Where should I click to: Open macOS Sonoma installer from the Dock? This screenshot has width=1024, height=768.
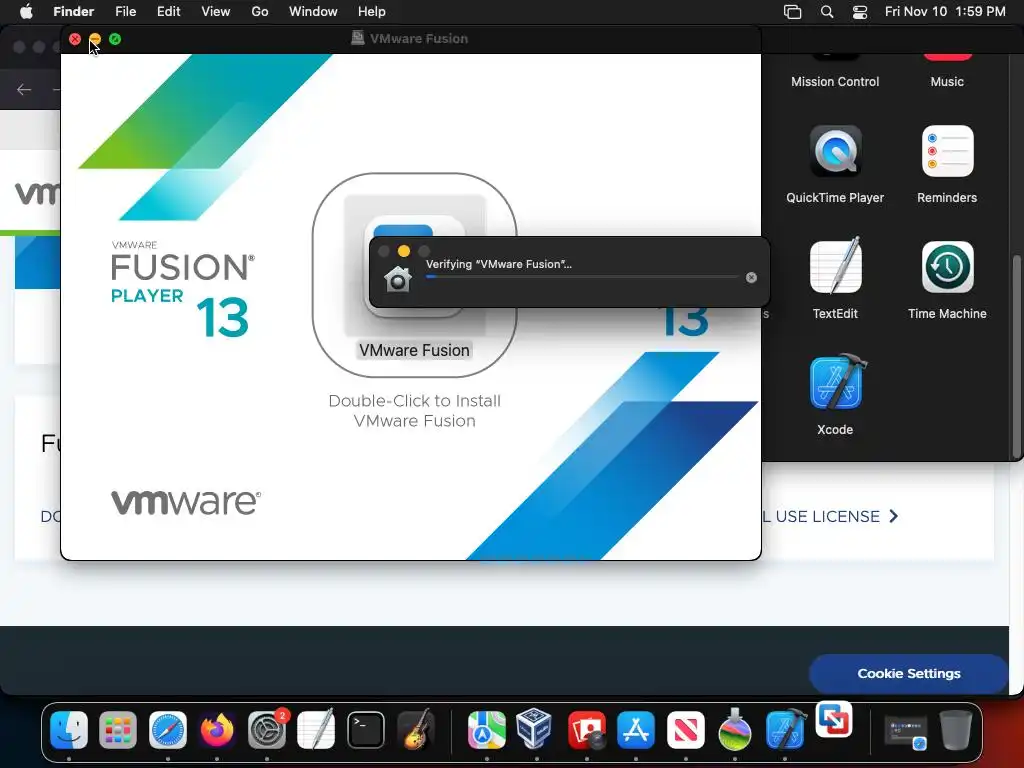(x=735, y=729)
